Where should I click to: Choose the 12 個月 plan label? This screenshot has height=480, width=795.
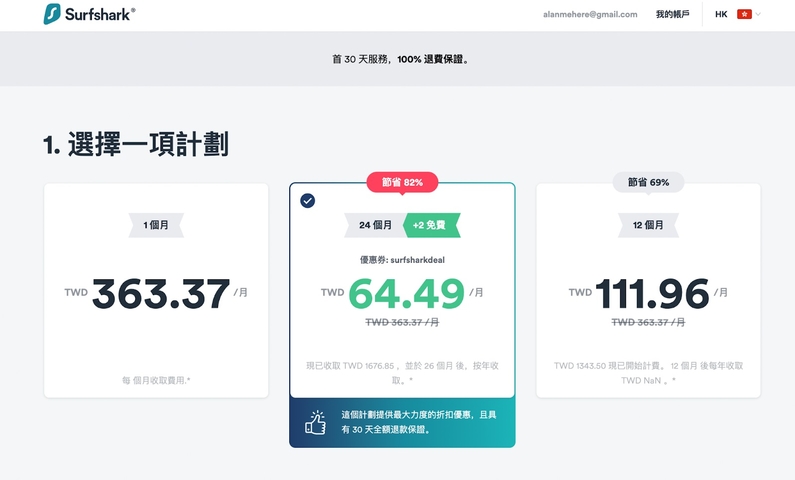click(648, 225)
